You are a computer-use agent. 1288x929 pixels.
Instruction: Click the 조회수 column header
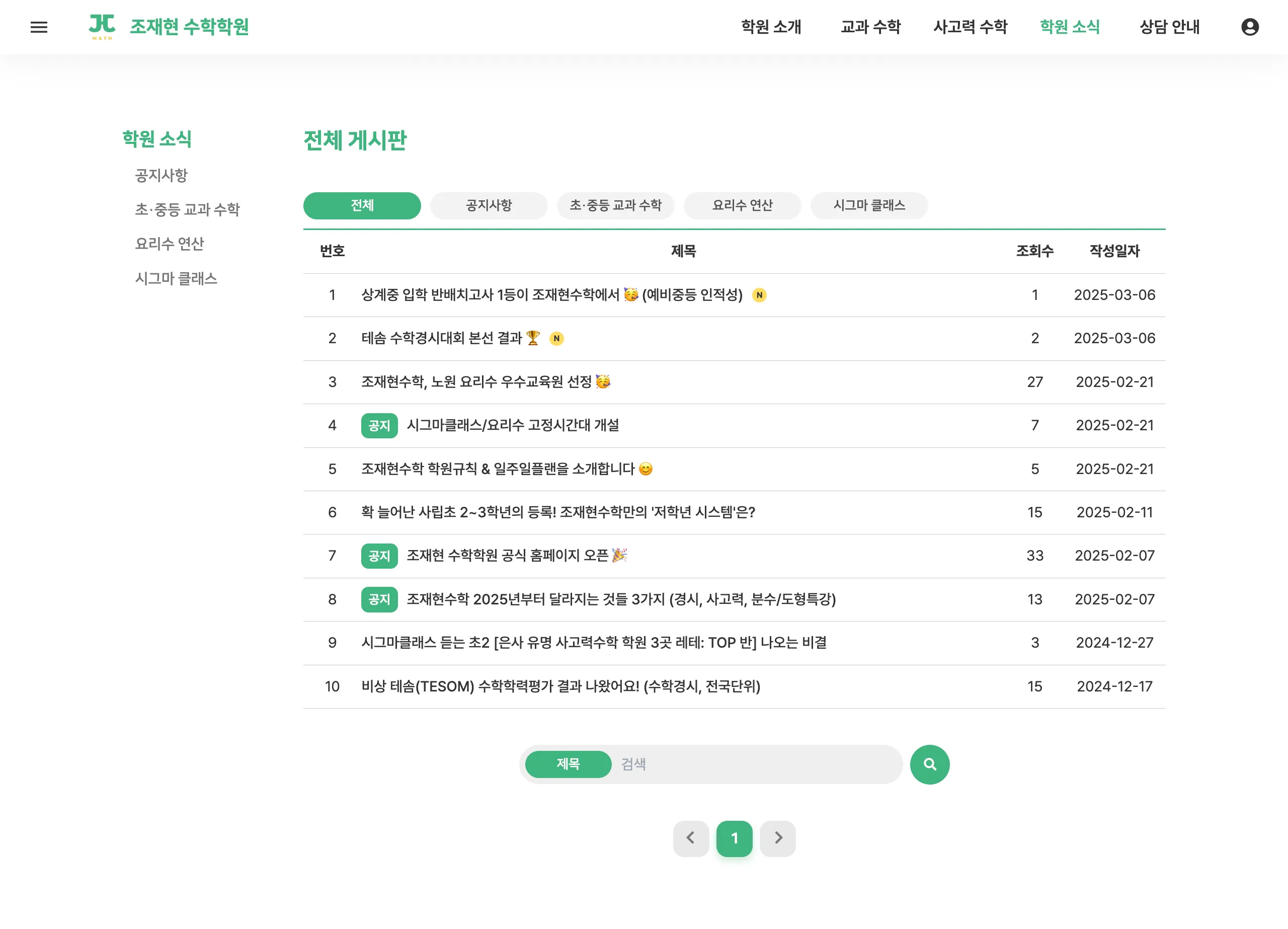[1034, 251]
